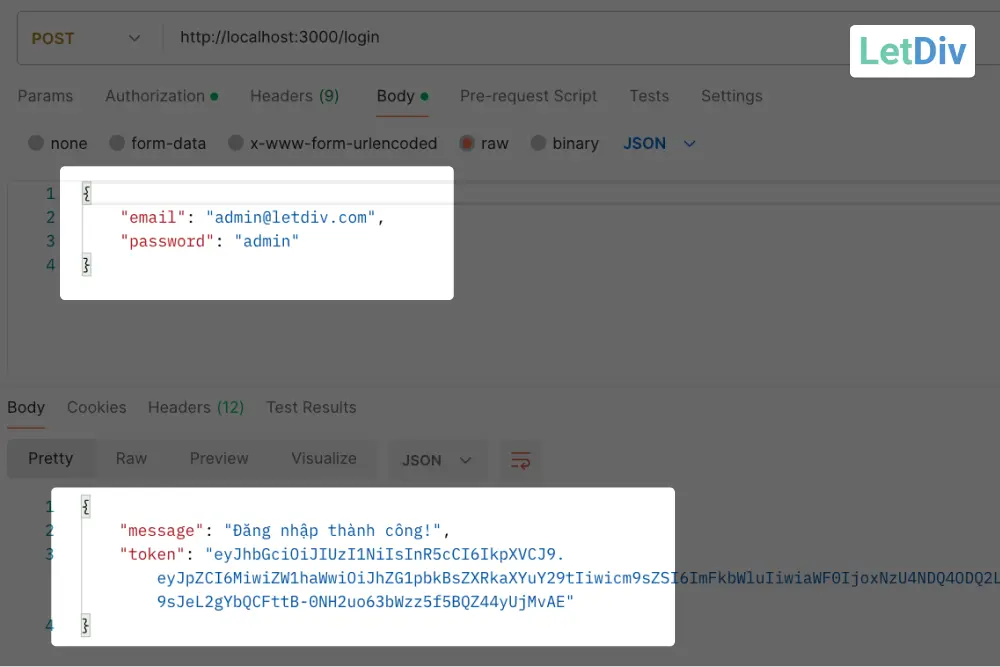This screenshot has width=1000, height=667.
Task: Select the raw body radio button
Action: coord(467,143)
